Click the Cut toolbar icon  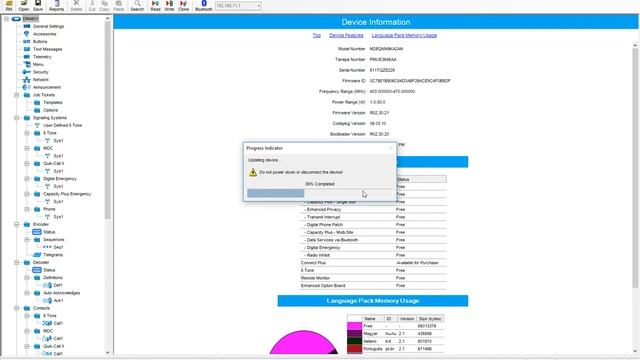92,5
